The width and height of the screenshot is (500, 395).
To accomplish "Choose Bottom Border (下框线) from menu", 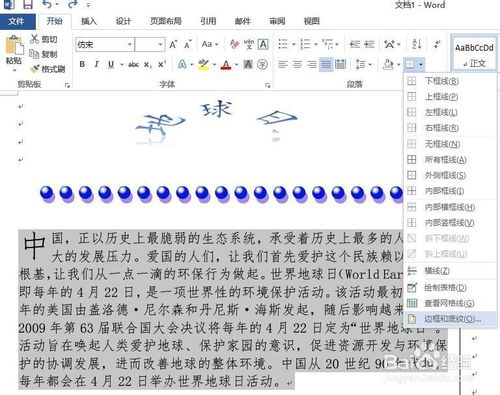I will (450, 81).
